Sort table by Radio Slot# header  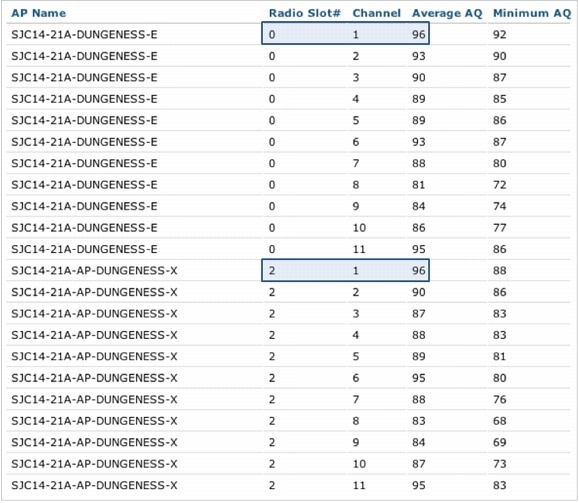point(304,13)
